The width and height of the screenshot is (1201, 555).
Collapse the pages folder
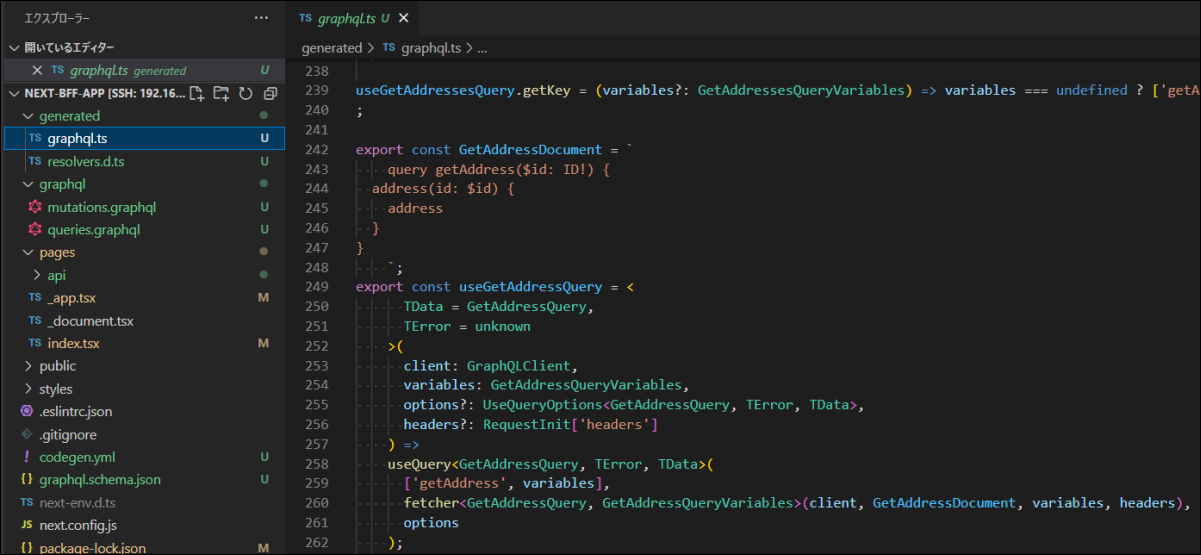coord(28,252)
